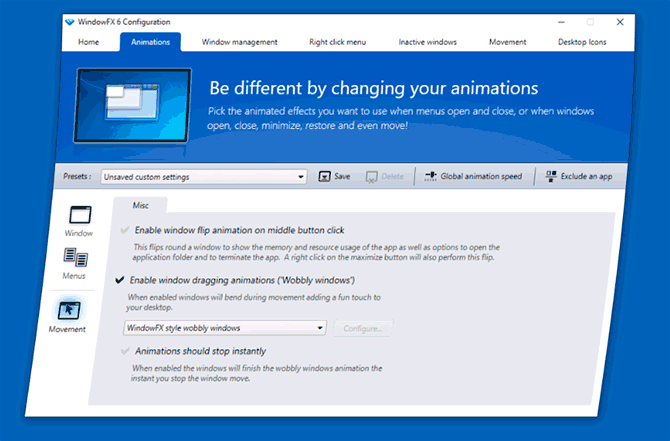This screenshot has width=670, height=441.
Task: Click the Exclude an app icon
Action: 551,176
